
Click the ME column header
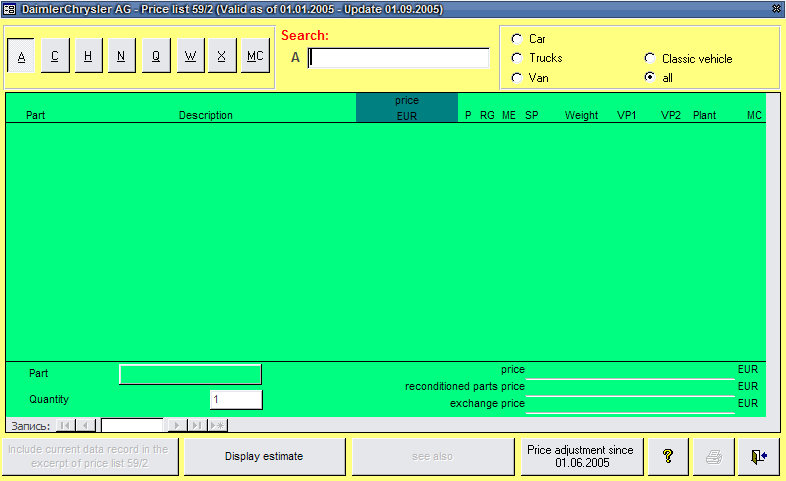point(509,115)
